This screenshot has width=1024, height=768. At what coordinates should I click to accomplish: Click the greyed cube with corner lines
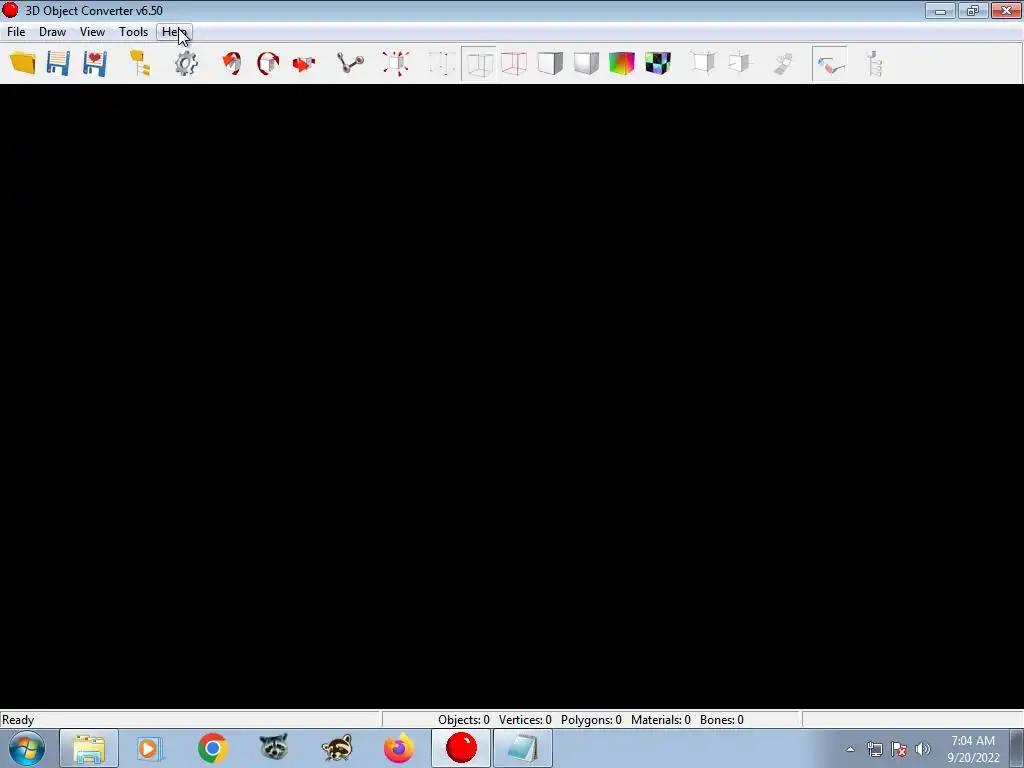[703, 63]
